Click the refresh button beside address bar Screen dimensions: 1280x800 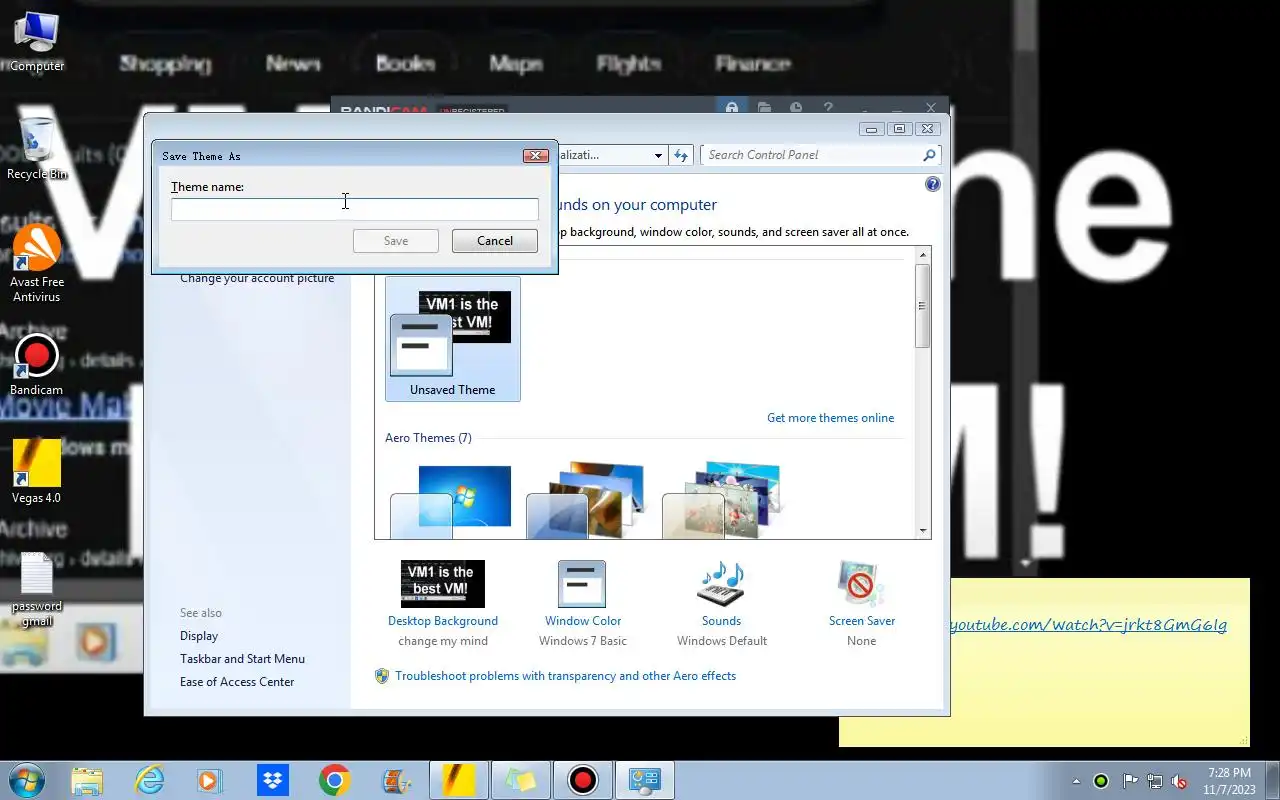point(681,155)
